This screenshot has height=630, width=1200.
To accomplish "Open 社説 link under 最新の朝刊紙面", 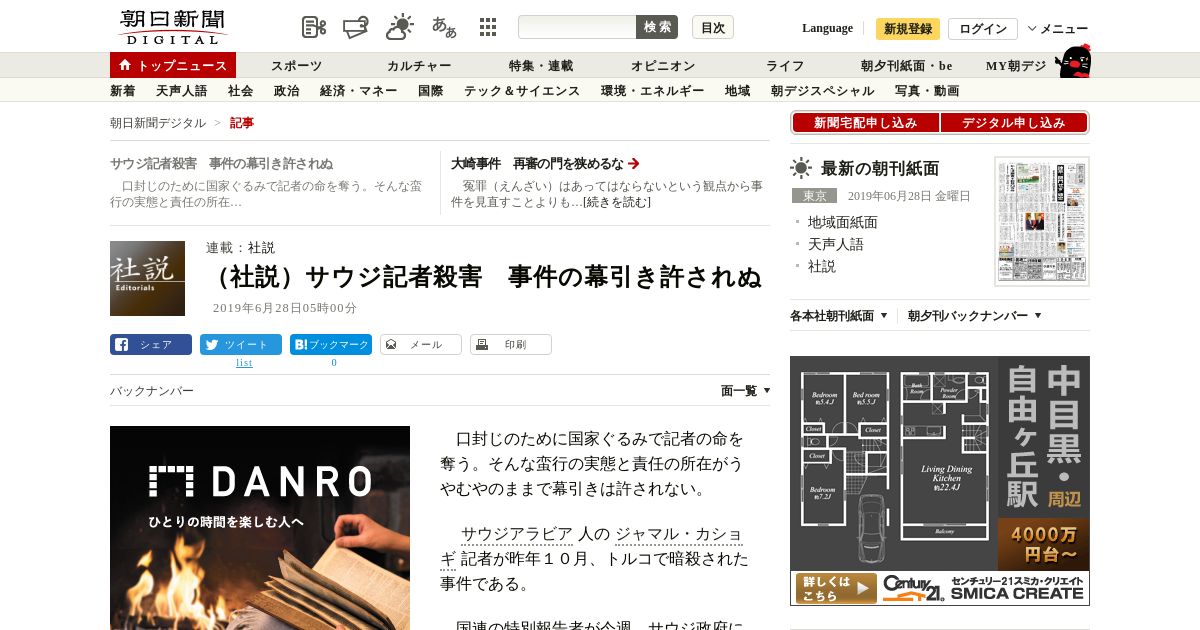I will point(822,266).
